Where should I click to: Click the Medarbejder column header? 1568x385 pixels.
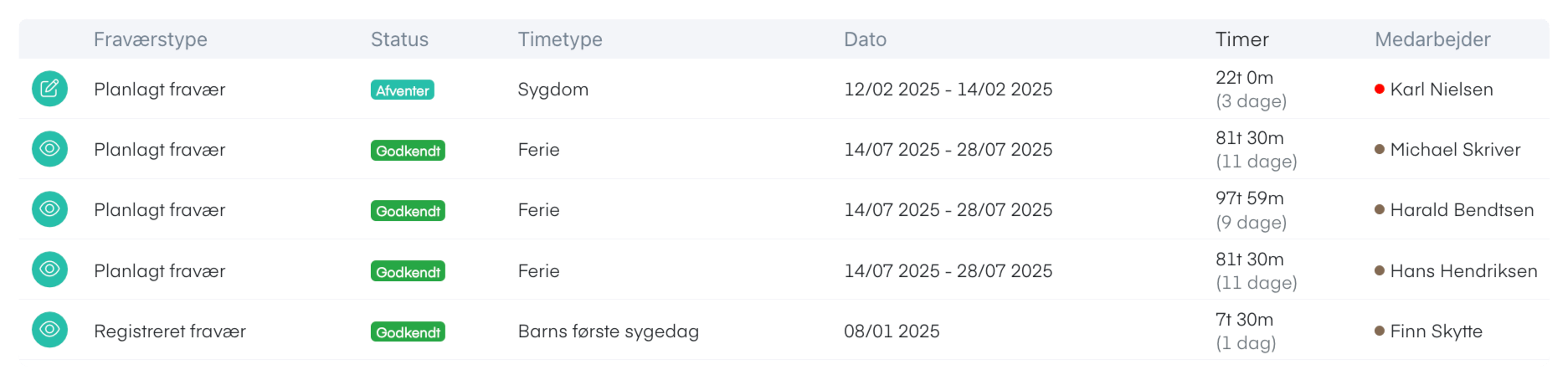click(1432, 39)
